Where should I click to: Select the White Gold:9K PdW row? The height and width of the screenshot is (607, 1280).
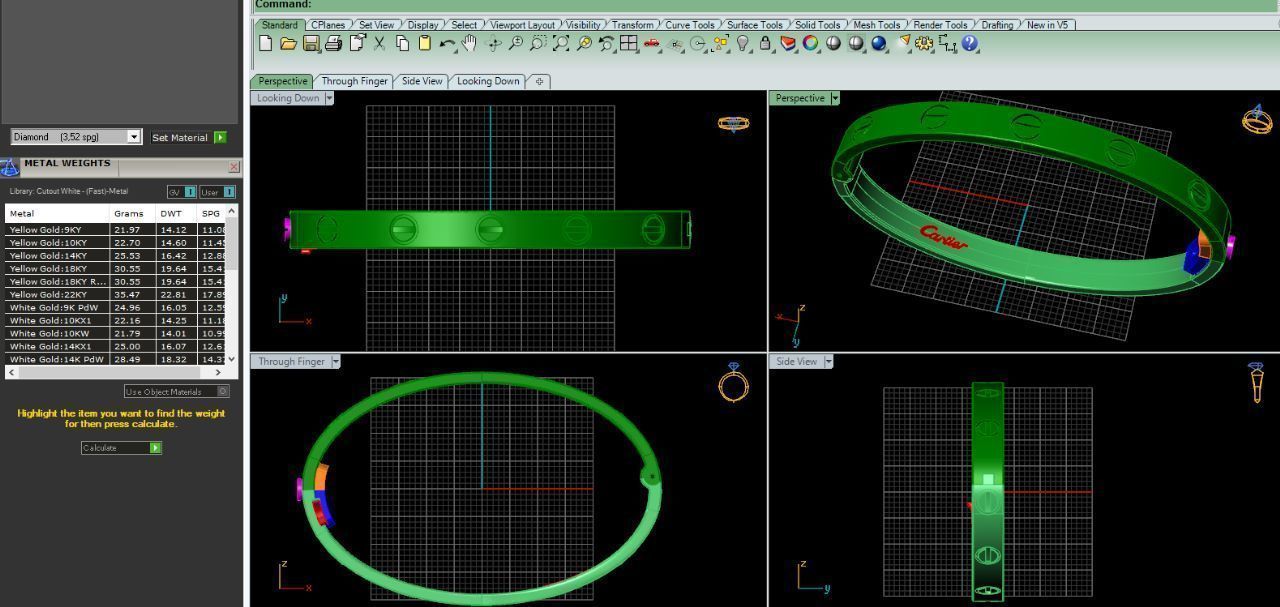point(115,307)
